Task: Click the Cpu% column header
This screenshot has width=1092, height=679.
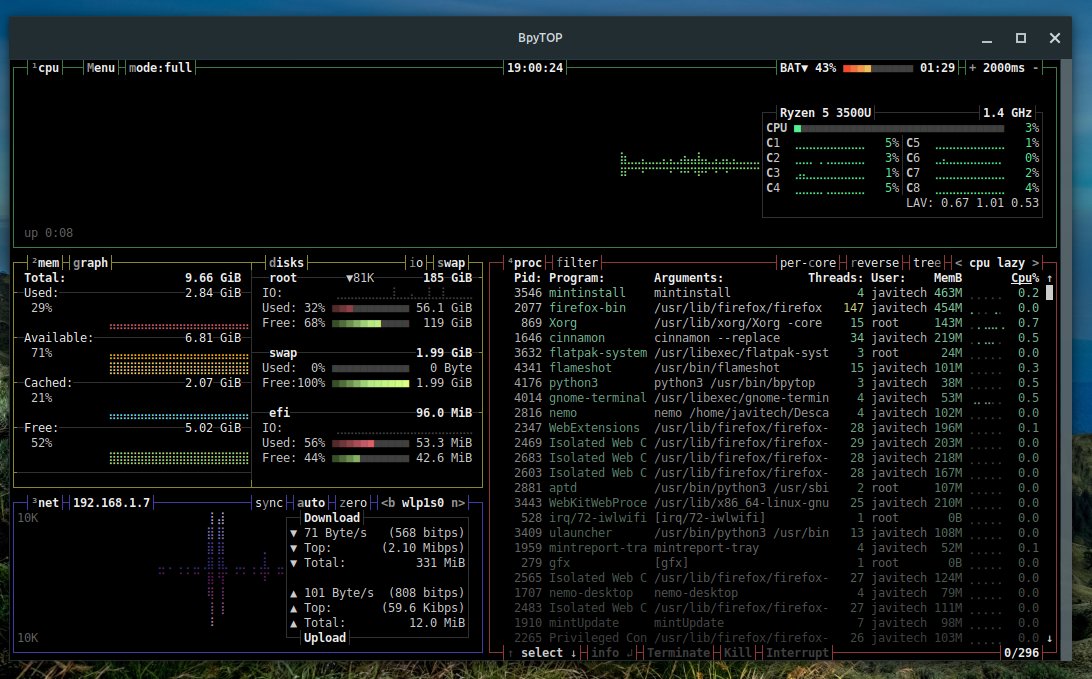Action: pos(1025,278)
